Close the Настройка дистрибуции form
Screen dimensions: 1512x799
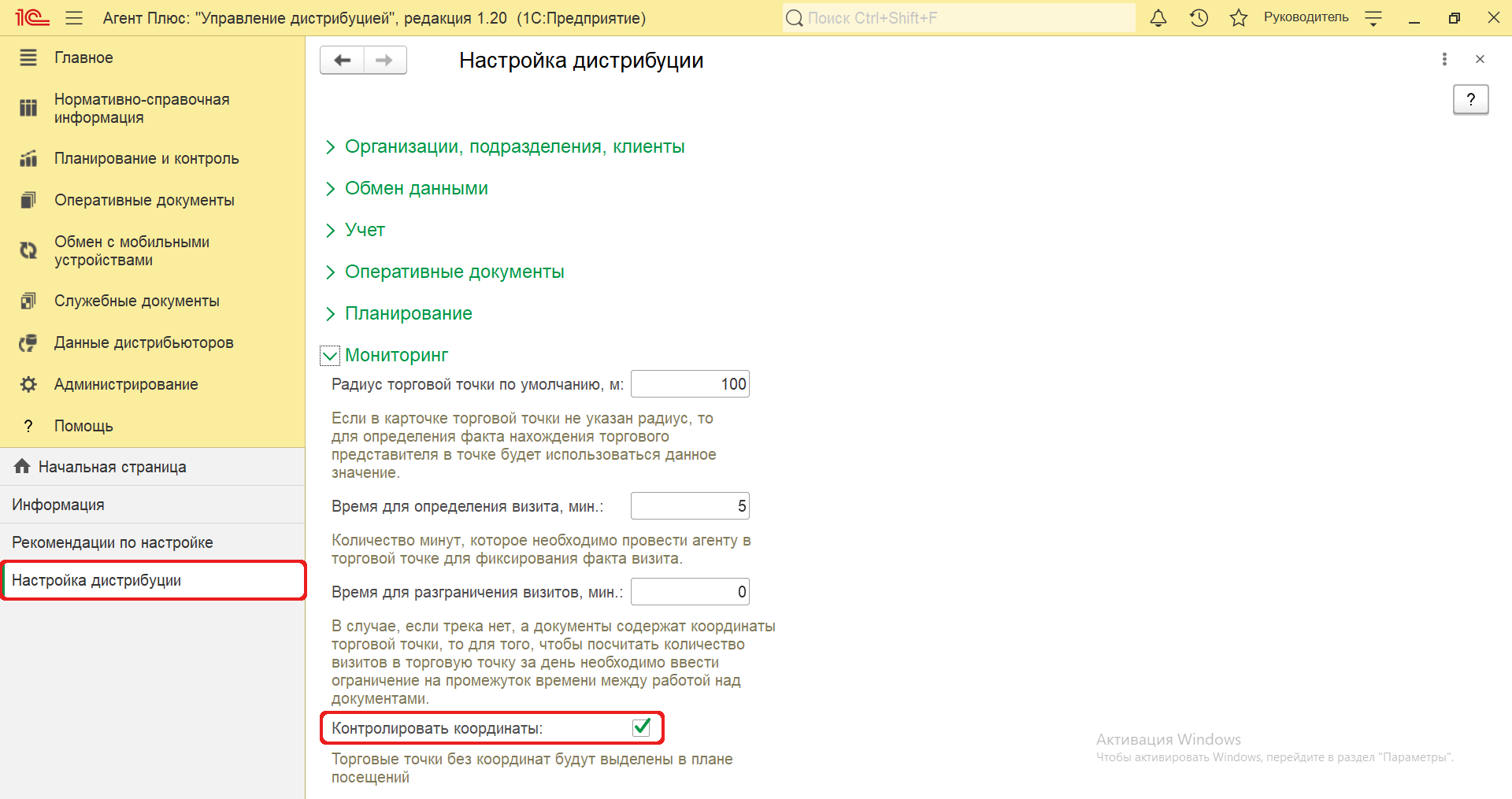1480,59
